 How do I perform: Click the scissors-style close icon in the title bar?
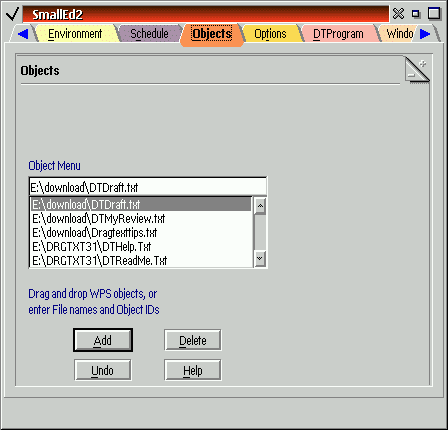[x=398, y=14]
